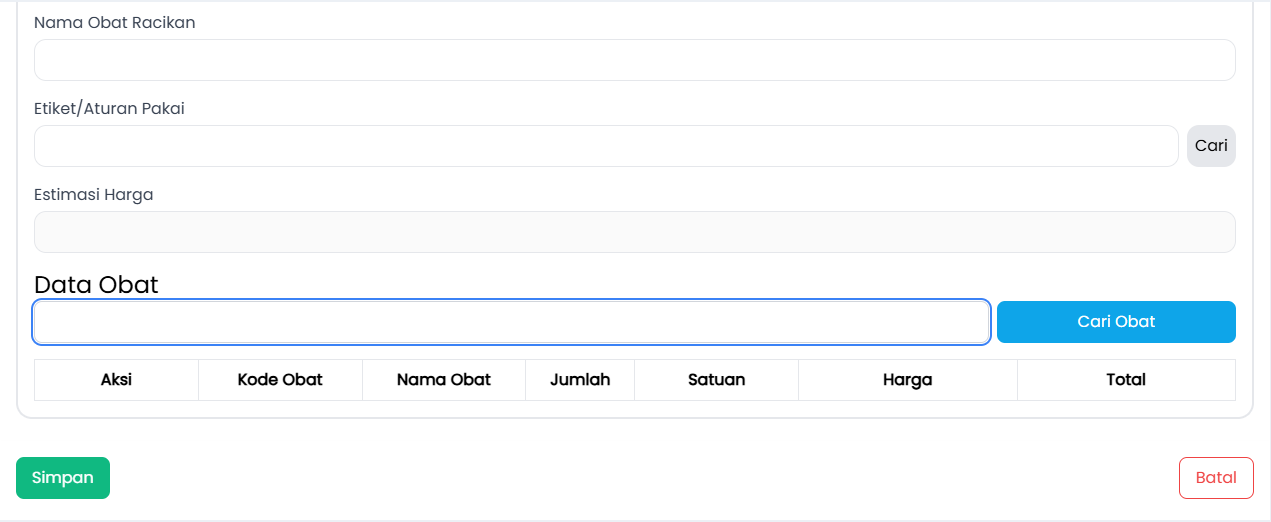This screenshot has height=522, width=1271.
Task: Click the disabled Estimasi Harga field
Action: click(634, 232)
